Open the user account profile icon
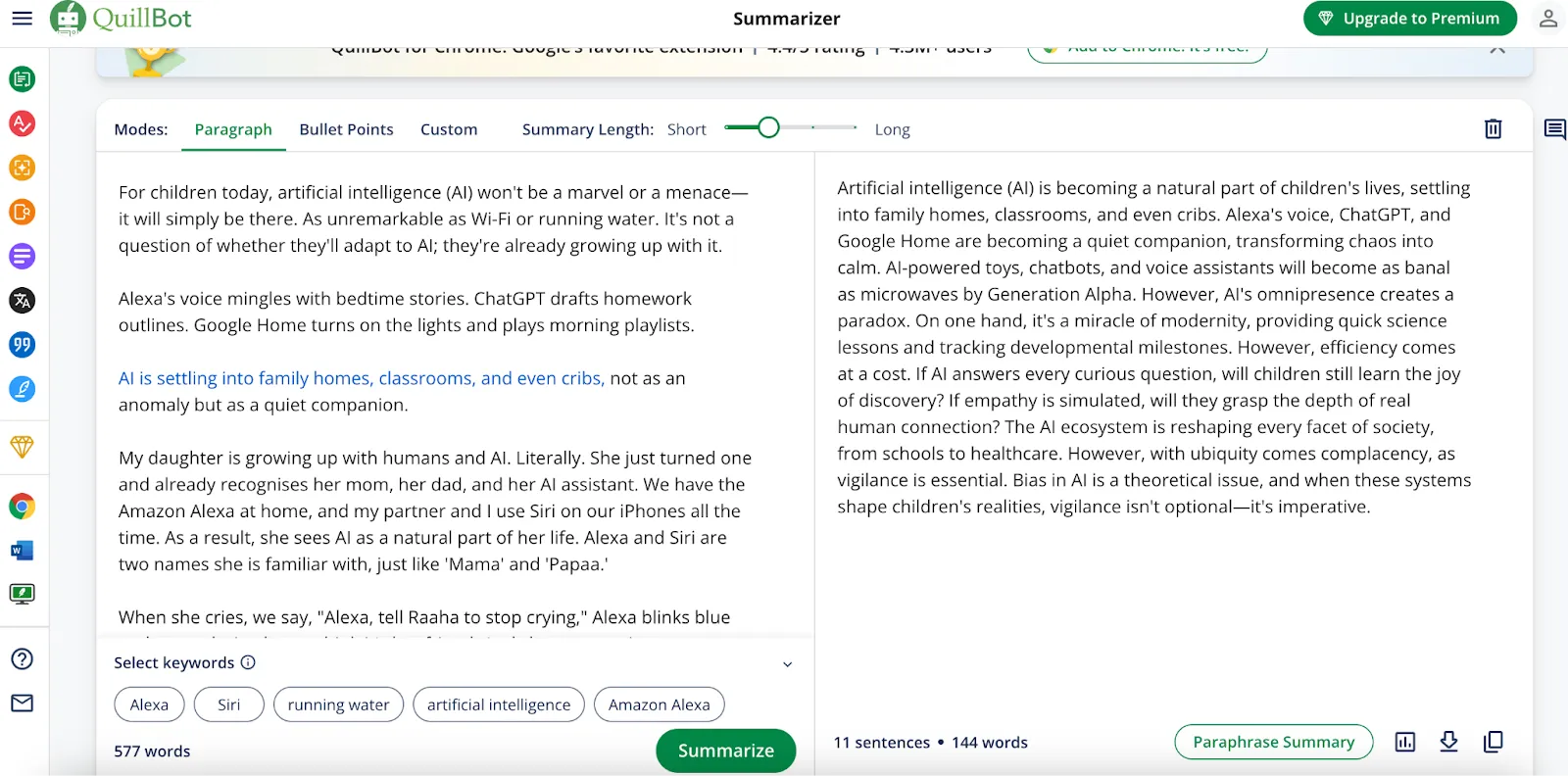Image resolution: width=1568 pixels, height=776 pixels. tap(1547, 18)
